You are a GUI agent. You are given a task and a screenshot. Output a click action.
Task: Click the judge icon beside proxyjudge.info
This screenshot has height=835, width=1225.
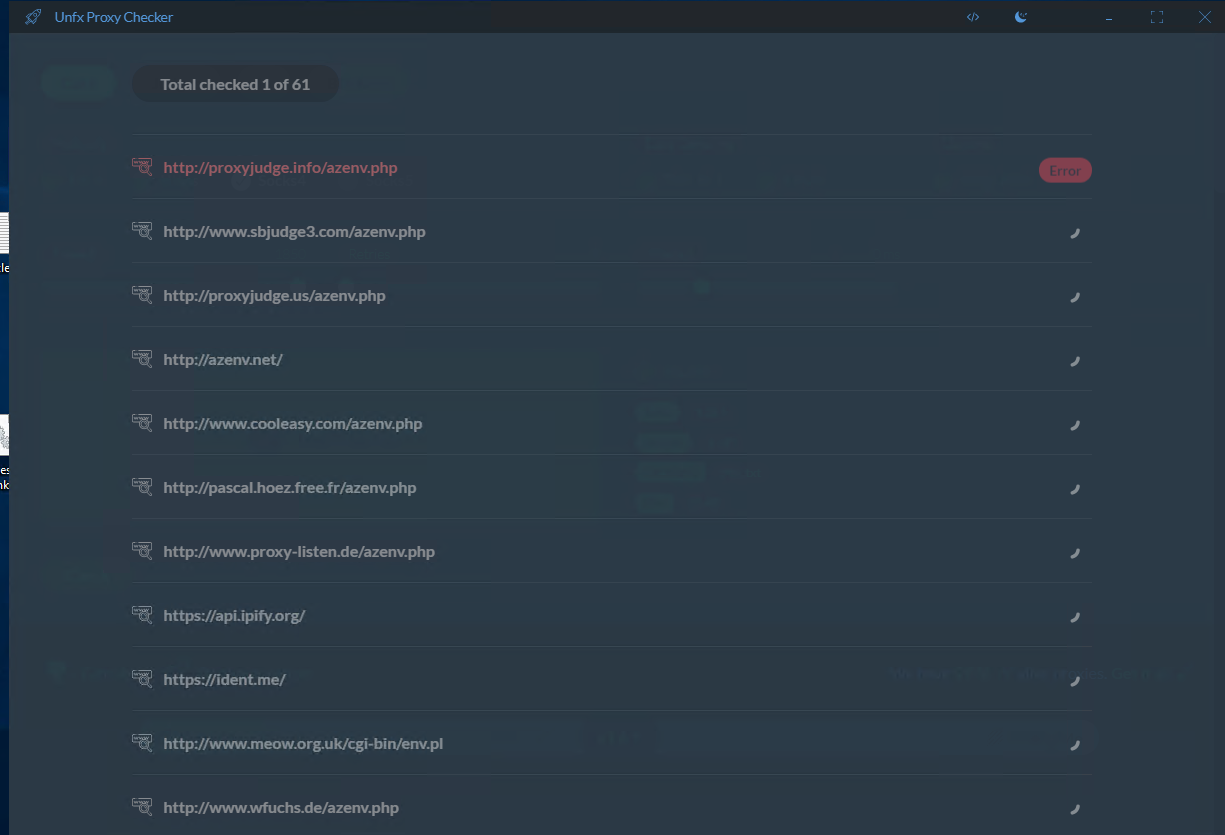[142, 167]
